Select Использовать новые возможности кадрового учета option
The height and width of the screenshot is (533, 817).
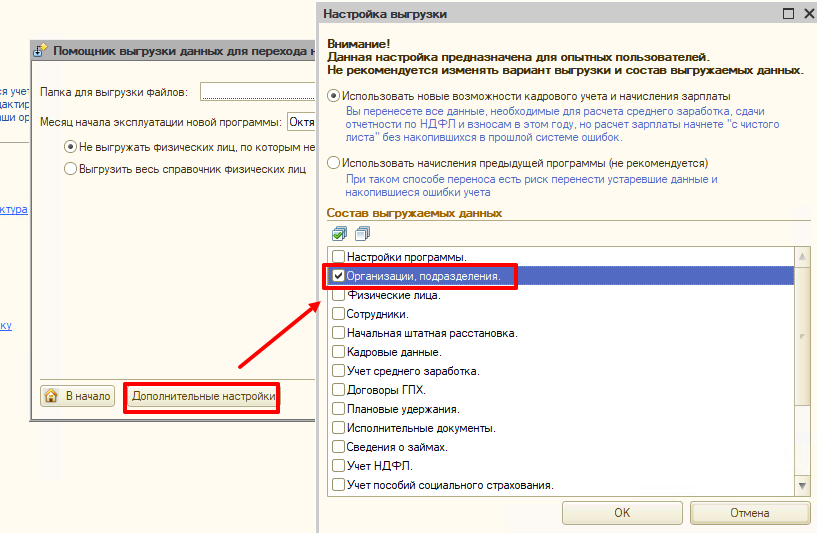[x=334, y=96]
